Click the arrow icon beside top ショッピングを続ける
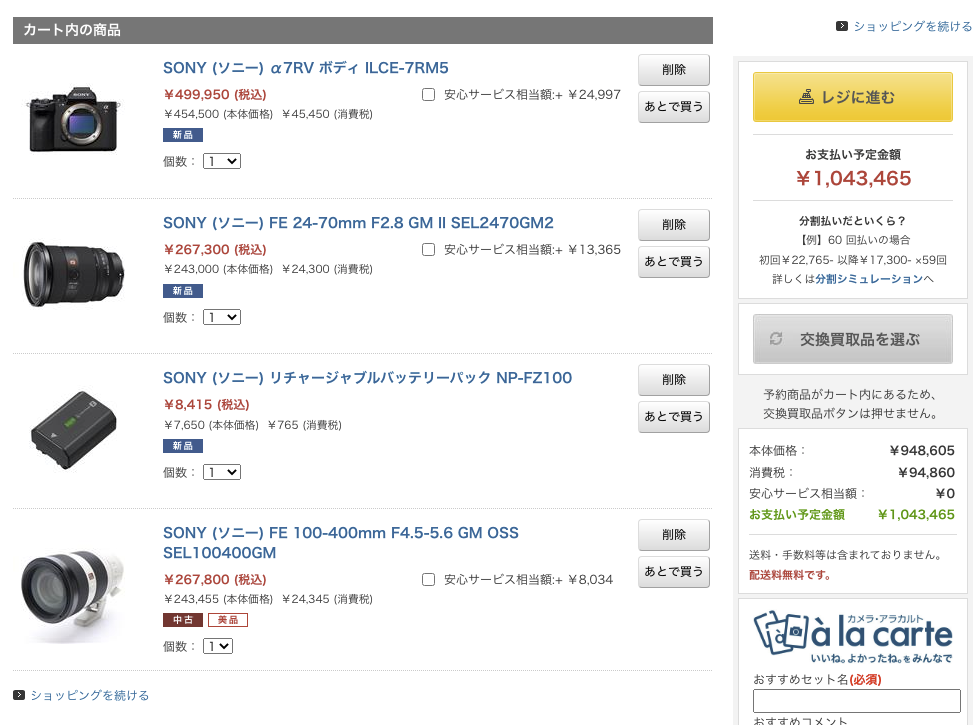This screenshot has width=973, height=725. tap(842, 27)
